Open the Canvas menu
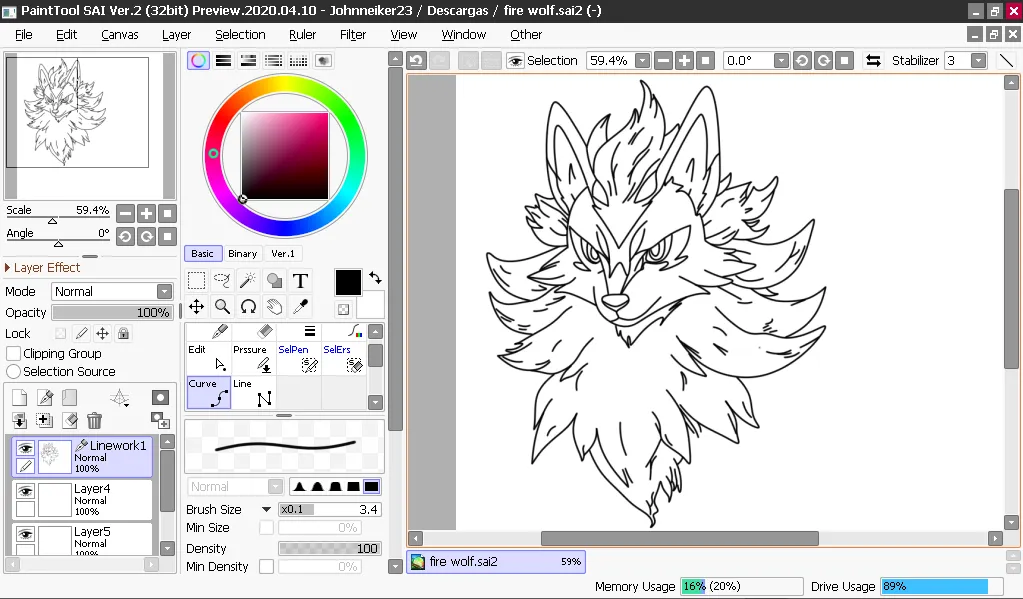 point(119,35)
